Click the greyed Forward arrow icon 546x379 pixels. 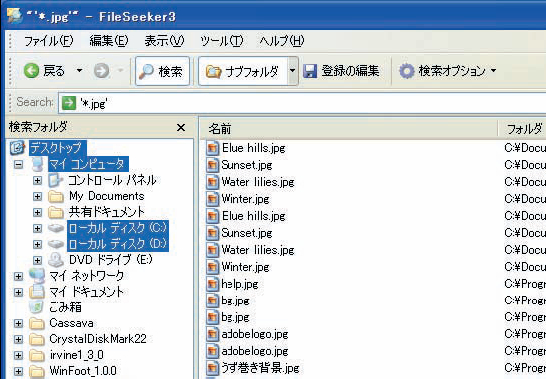(x=101, y=71)
